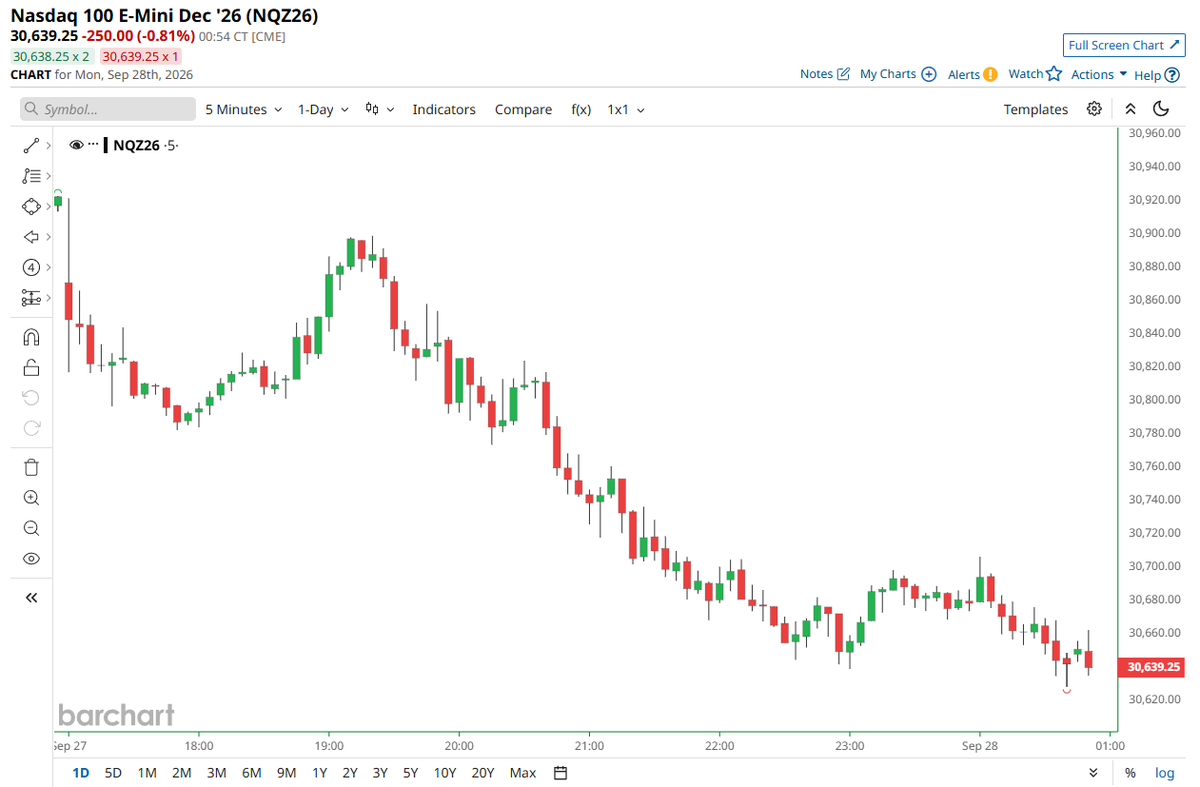
Task: Open Full Screen Chart
Action: pos(1124,45)
